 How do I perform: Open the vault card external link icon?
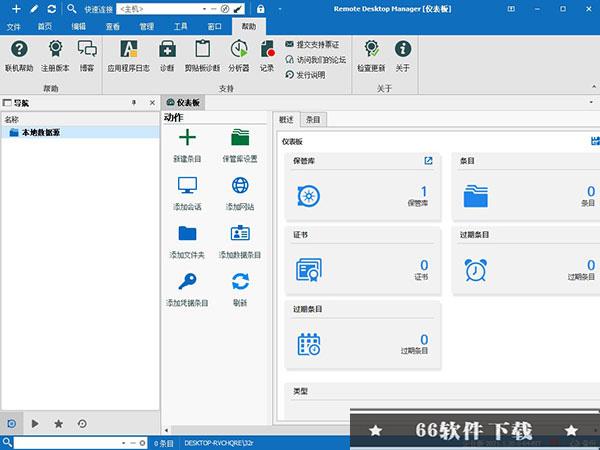428,161
